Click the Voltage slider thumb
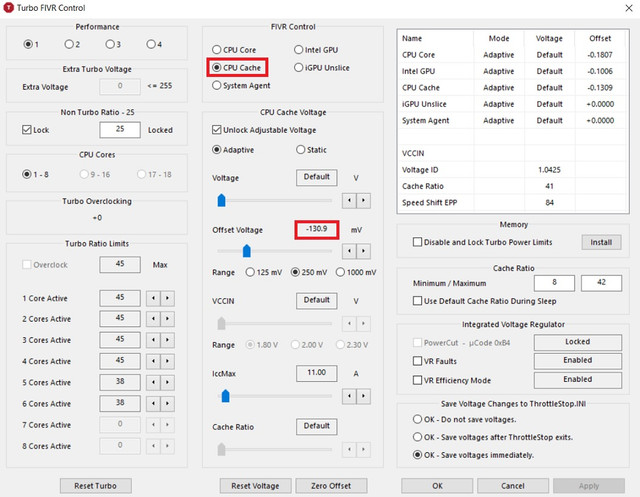This screenshot has width=640, height=497. (221, 200)
